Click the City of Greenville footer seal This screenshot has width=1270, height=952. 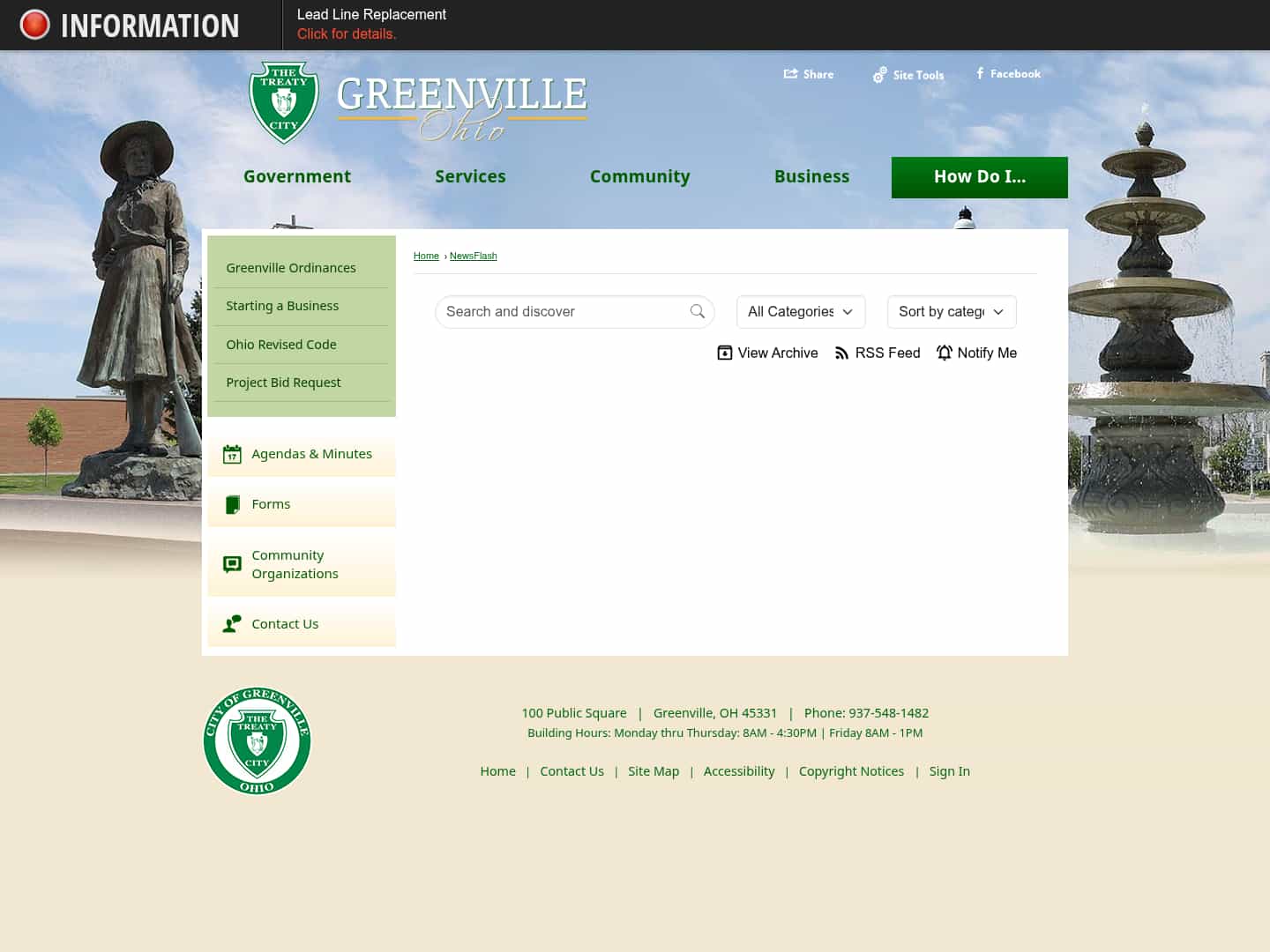[x=257, y=741]
